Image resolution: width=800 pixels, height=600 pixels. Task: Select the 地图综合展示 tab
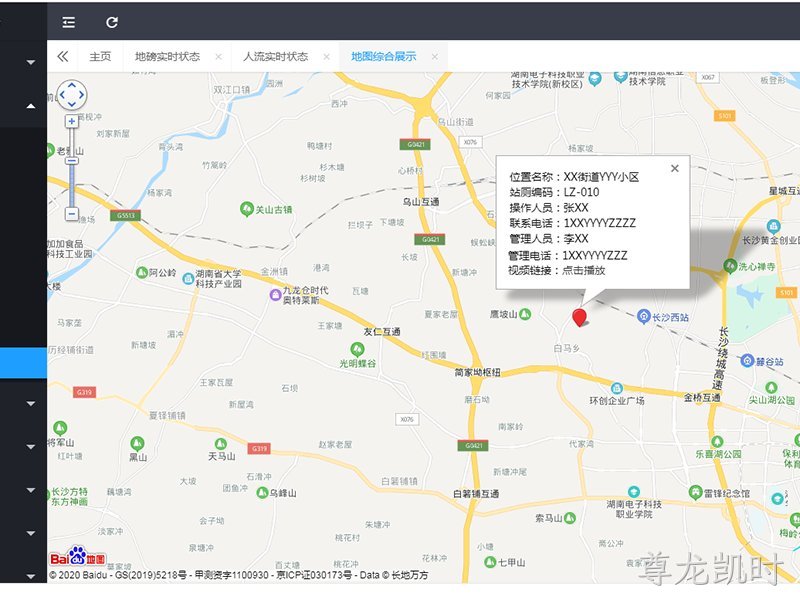point(384,56)
